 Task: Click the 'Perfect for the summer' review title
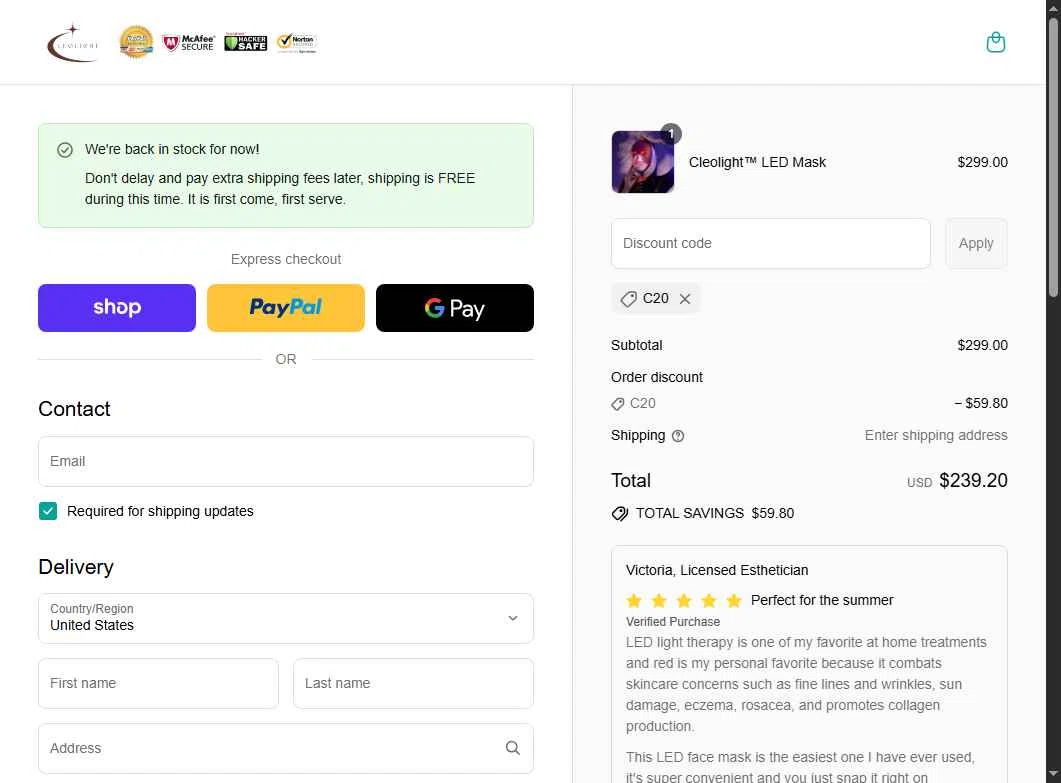(x=822, y=600)
